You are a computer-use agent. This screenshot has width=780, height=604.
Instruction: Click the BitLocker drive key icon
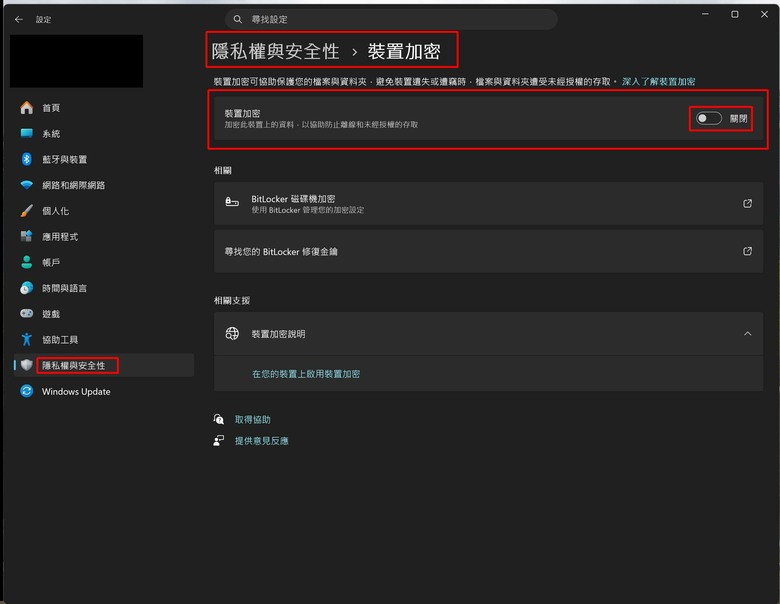pyautogui.click(x=232, y=202)
